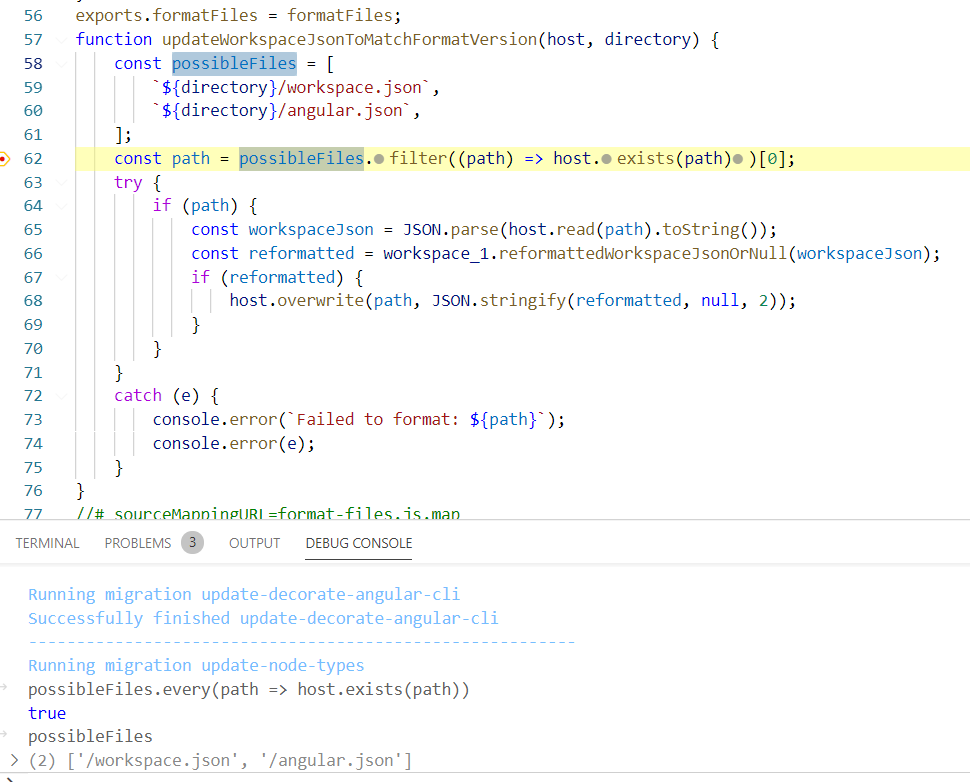Collapse the if (reformatted) fold at line 67
The width and height of the screenshot is (970, 782).
click(61, 278)
